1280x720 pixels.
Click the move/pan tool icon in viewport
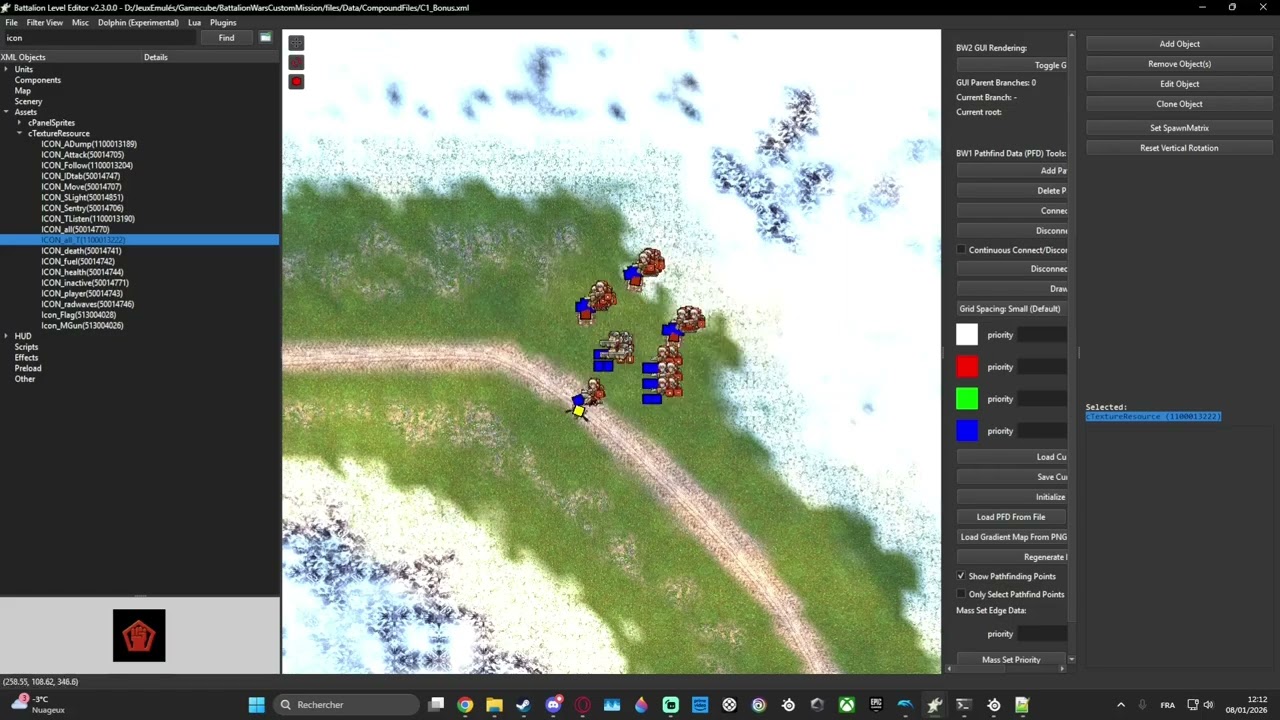[x=296, y=43]
